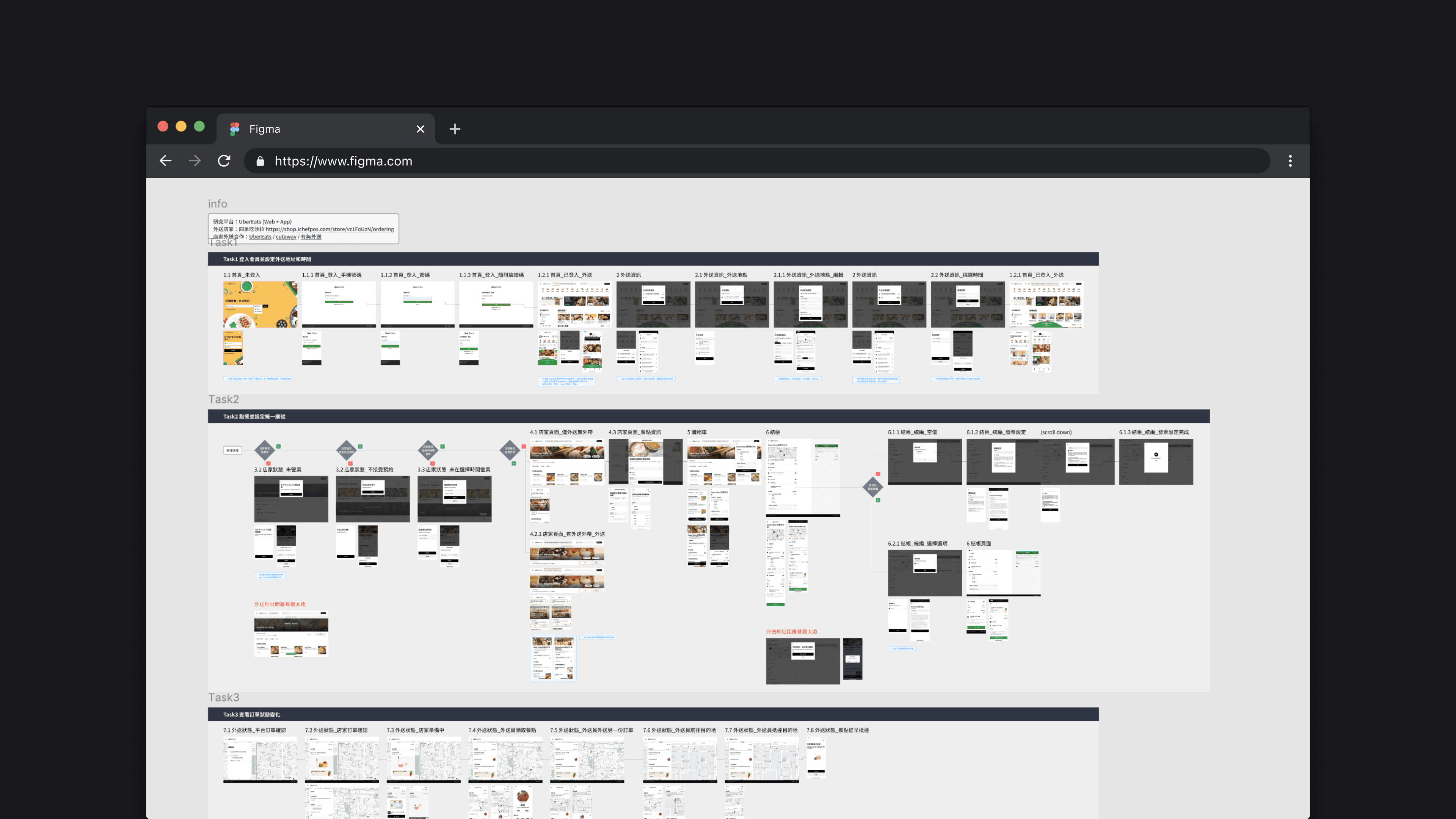Click the browser forward arrow
1456x819 pixels.
point(195,161)
